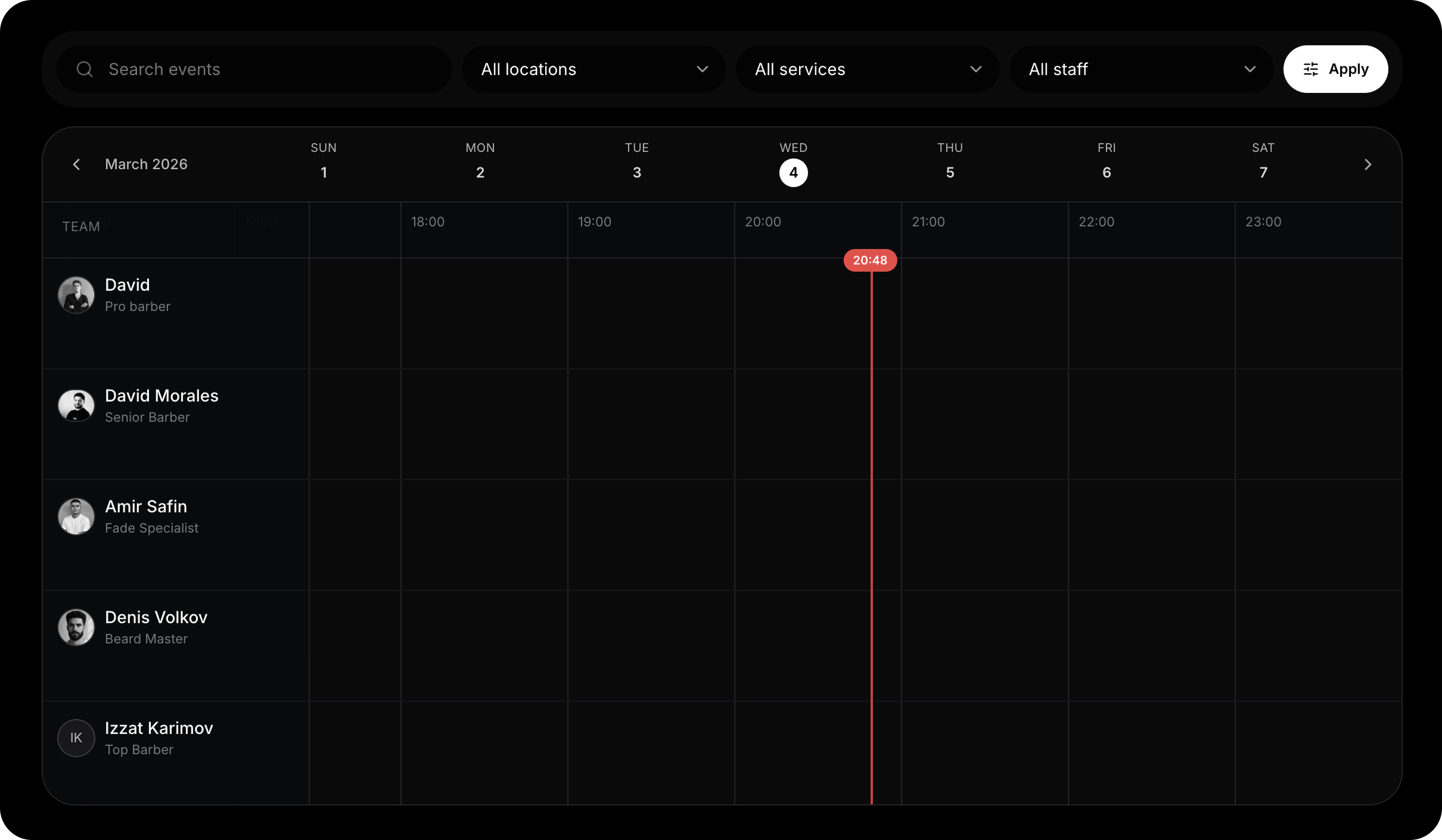1442x840 pixels.
Task: Open David Morales' profile avatar
Action: 76,405
